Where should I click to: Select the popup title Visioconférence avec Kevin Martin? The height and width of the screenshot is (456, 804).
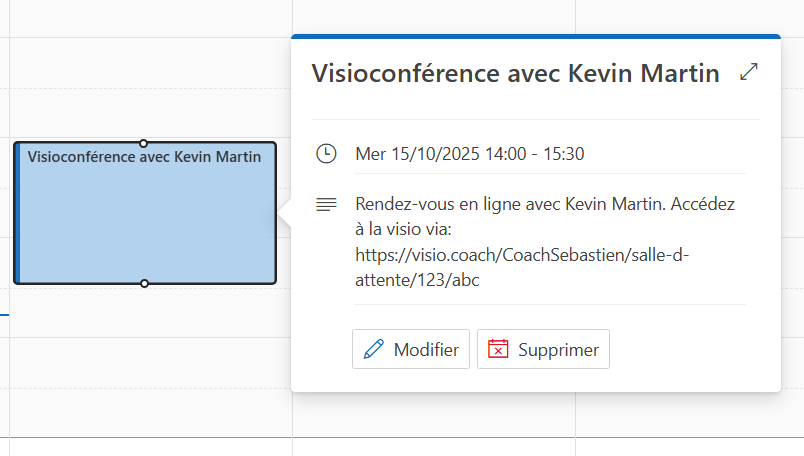(515, 73)
